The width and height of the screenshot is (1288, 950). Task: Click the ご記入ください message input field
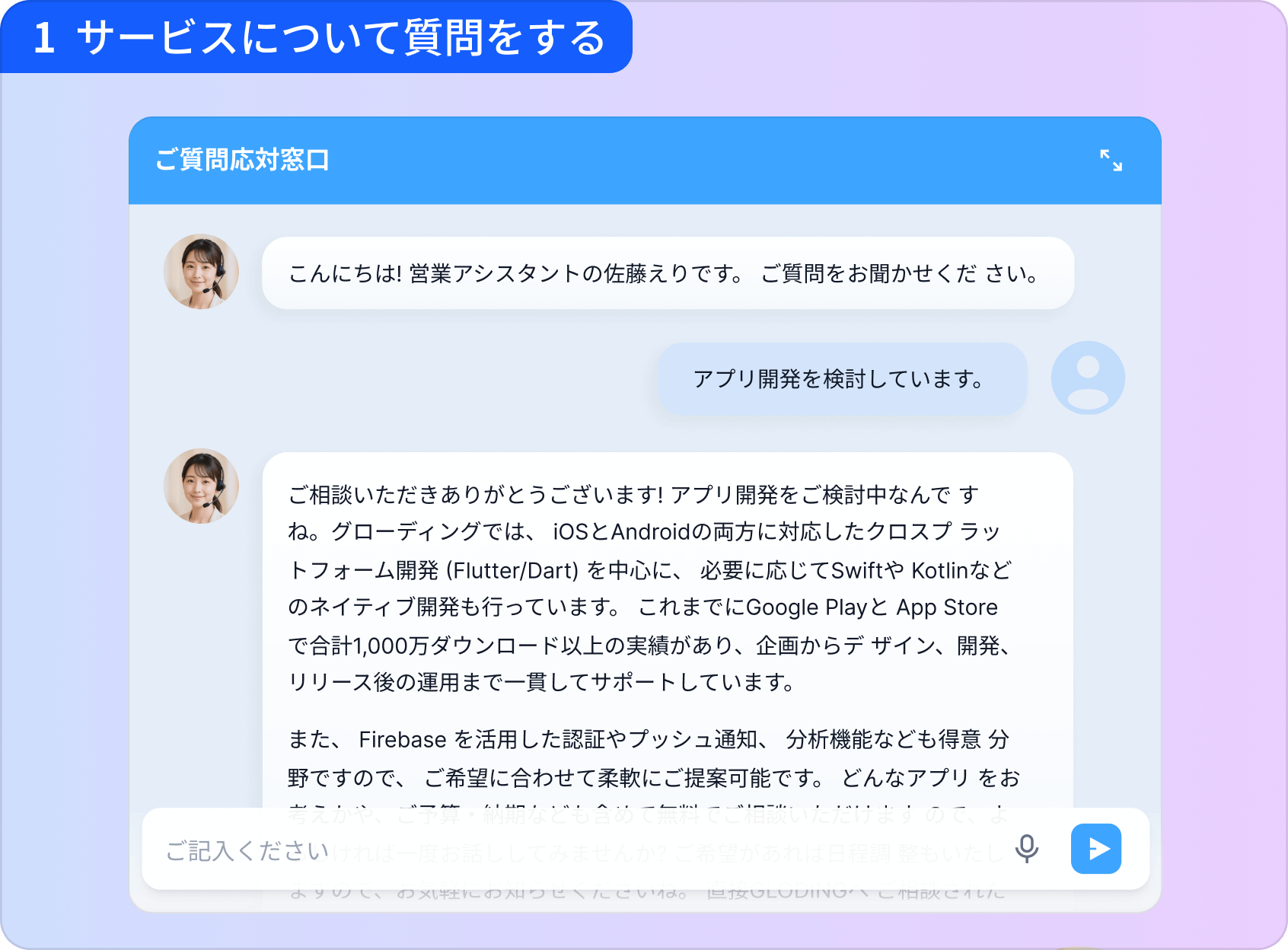coord(579,849)
